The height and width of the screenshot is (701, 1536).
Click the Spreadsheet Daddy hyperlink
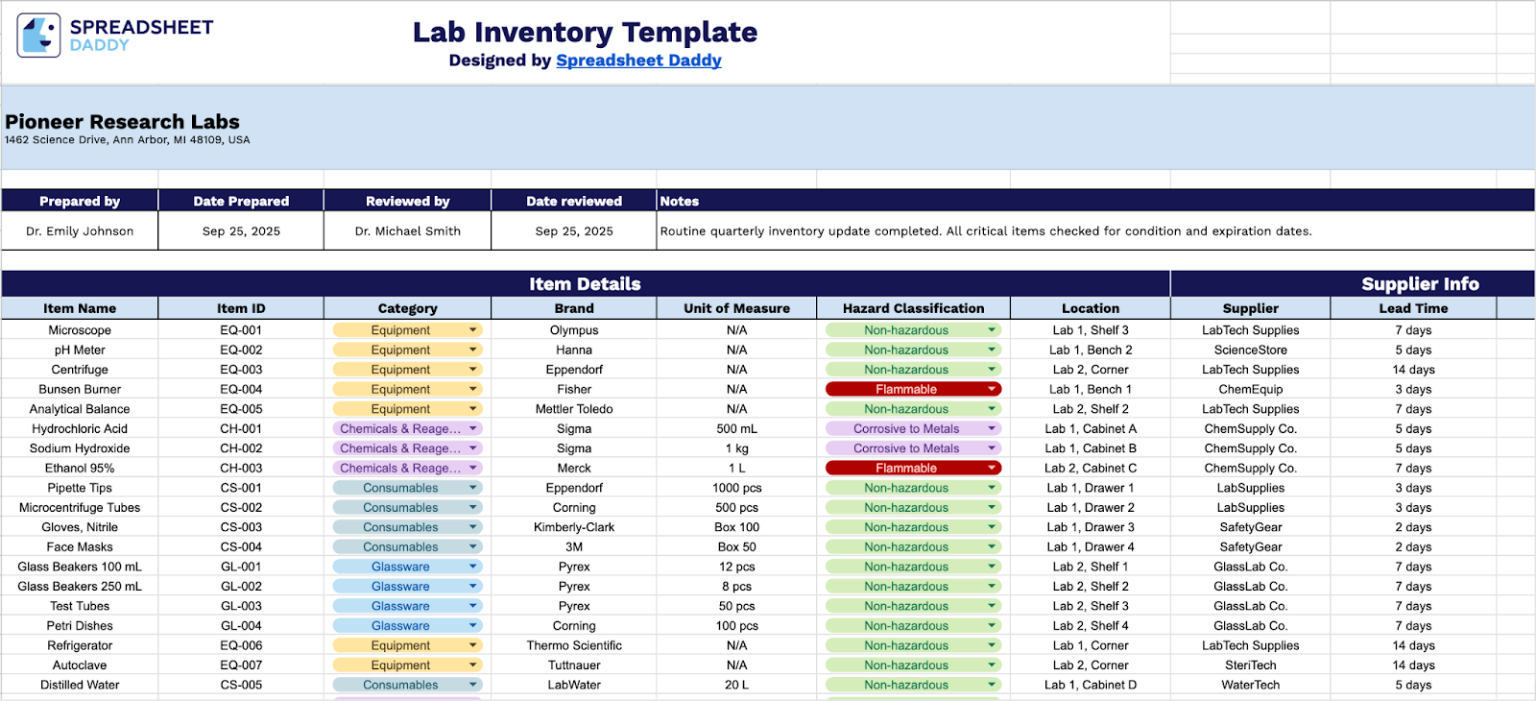pos(638,60)
